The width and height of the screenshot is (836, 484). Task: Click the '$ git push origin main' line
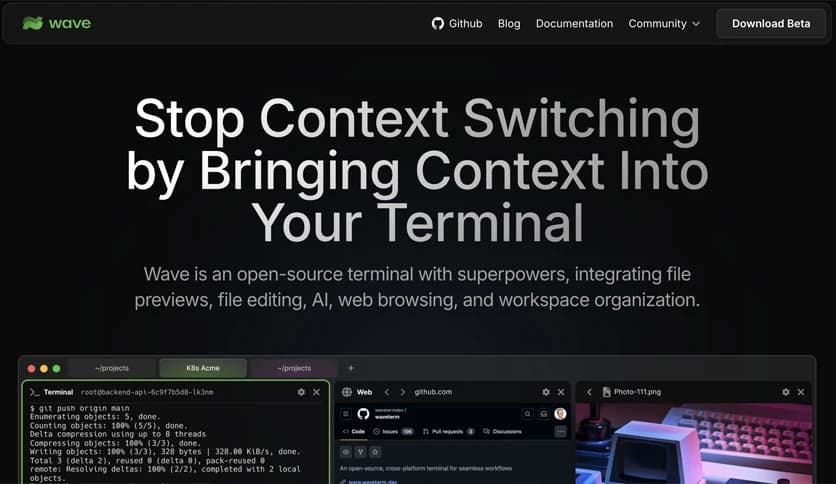point(79,408)
